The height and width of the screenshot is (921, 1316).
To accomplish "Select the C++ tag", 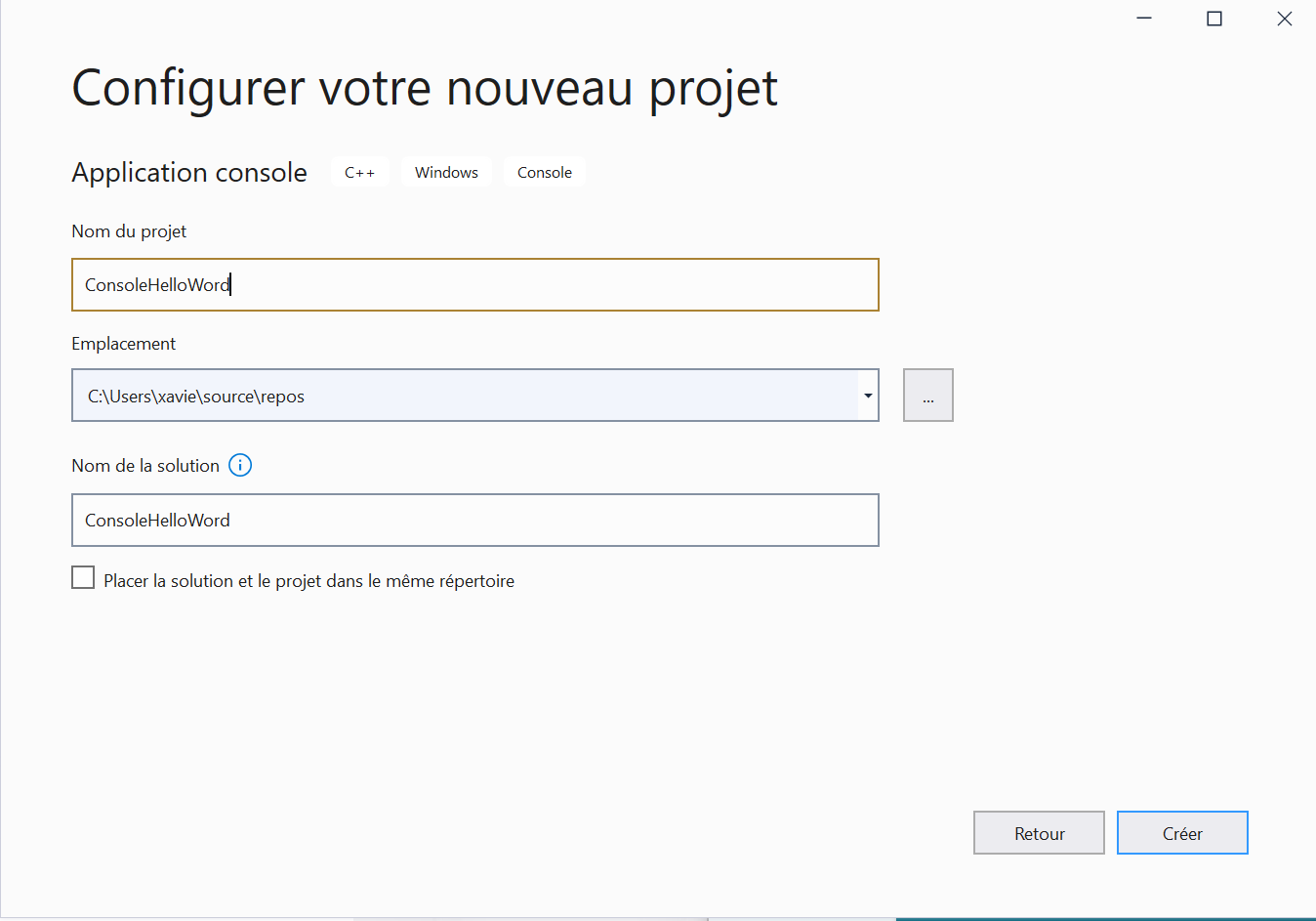I will click(359, 173).
